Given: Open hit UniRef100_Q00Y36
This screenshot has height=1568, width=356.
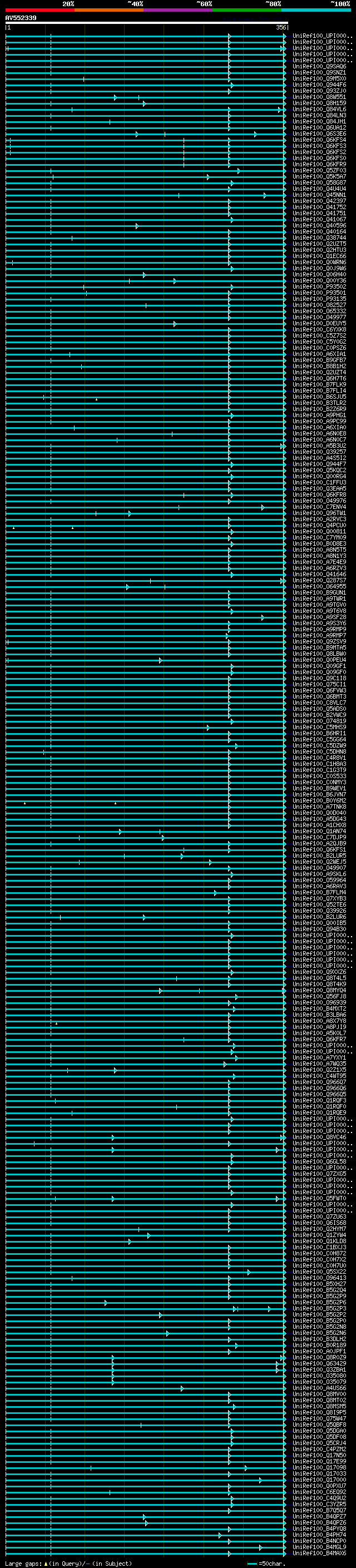Looking at the screenshot, I should click(x=319, y=280).
